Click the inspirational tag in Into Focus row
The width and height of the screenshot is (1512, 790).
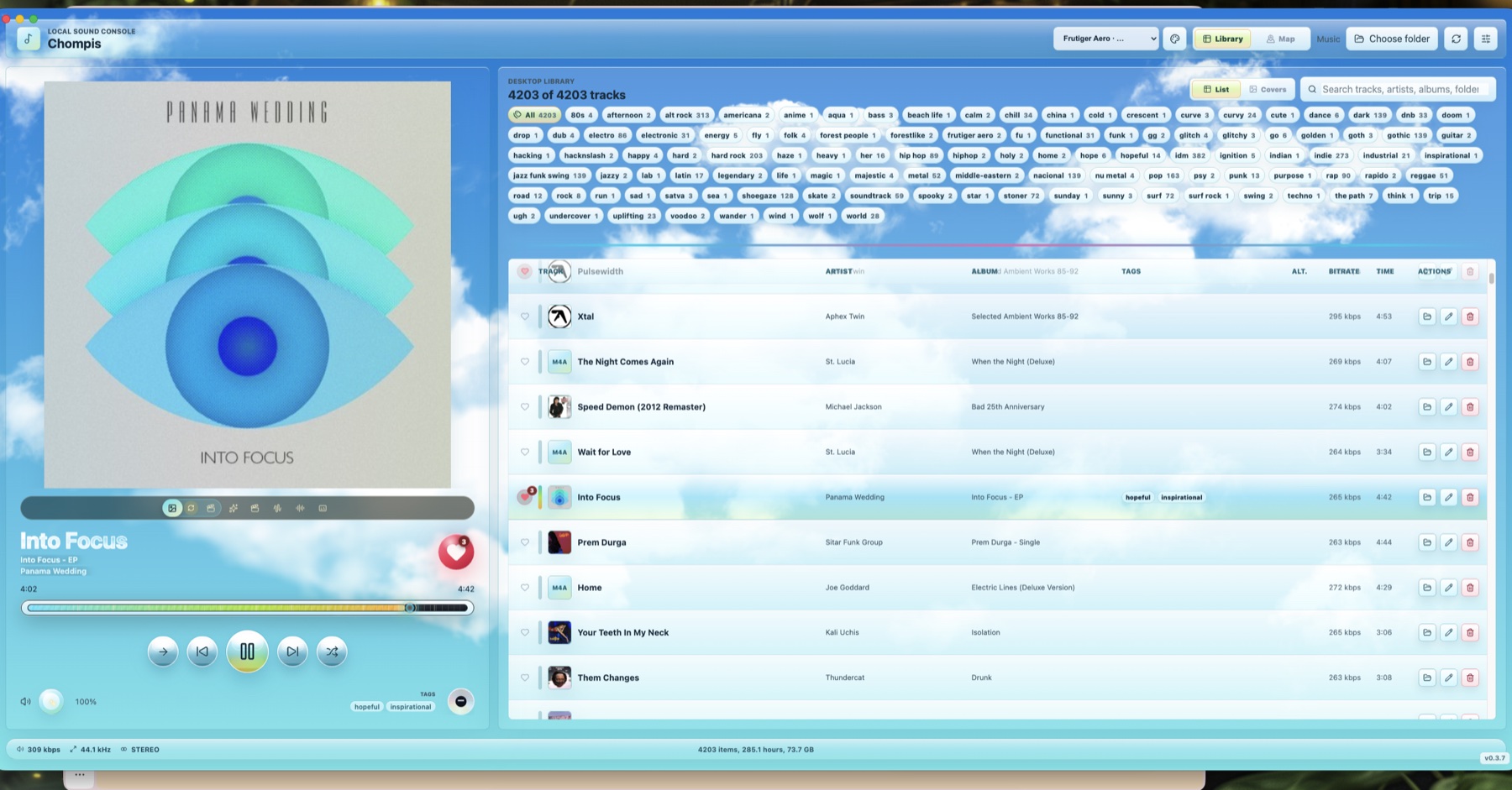tap(1181, 497)
